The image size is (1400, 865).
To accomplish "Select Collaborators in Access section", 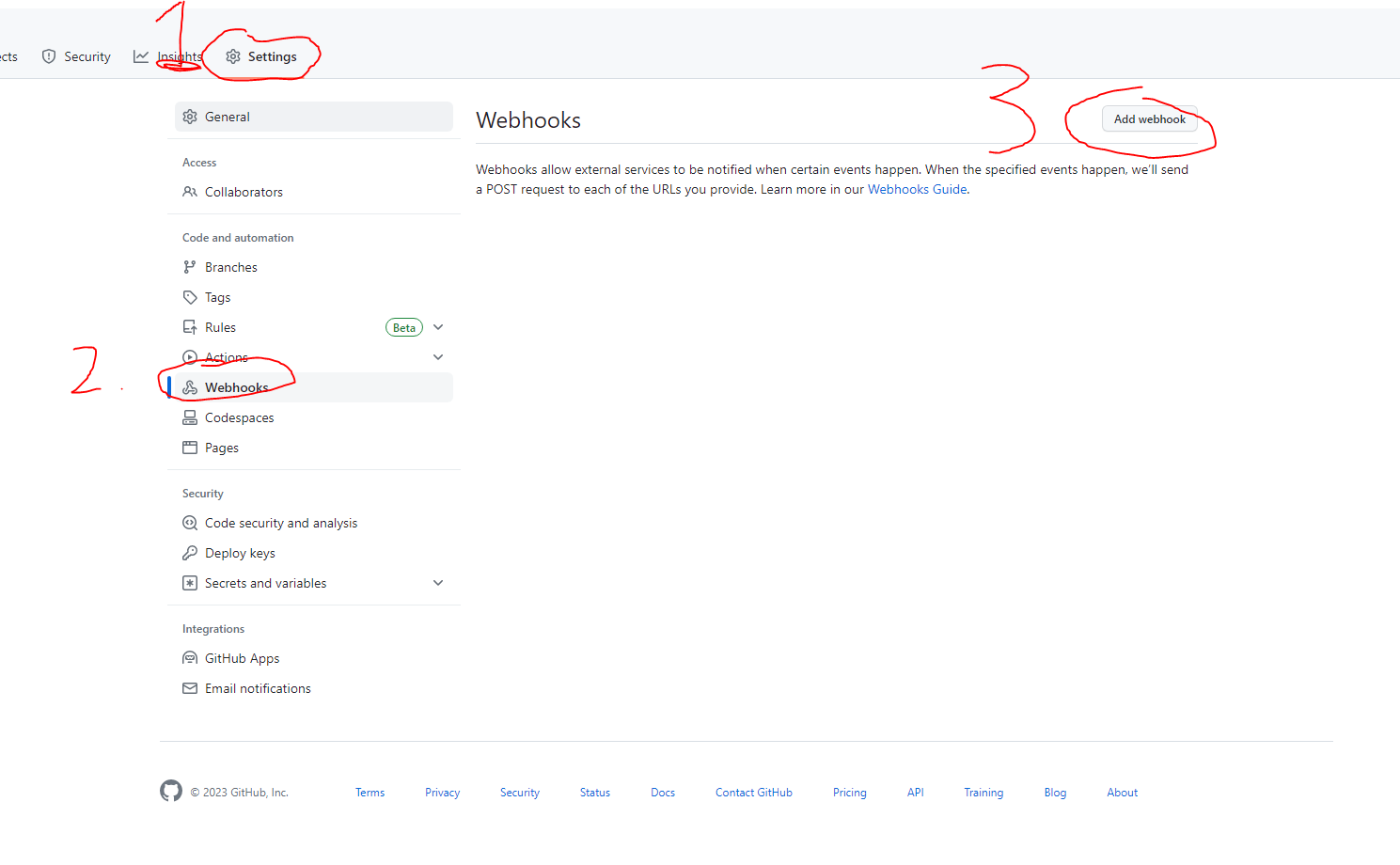I will coord(314,192).
